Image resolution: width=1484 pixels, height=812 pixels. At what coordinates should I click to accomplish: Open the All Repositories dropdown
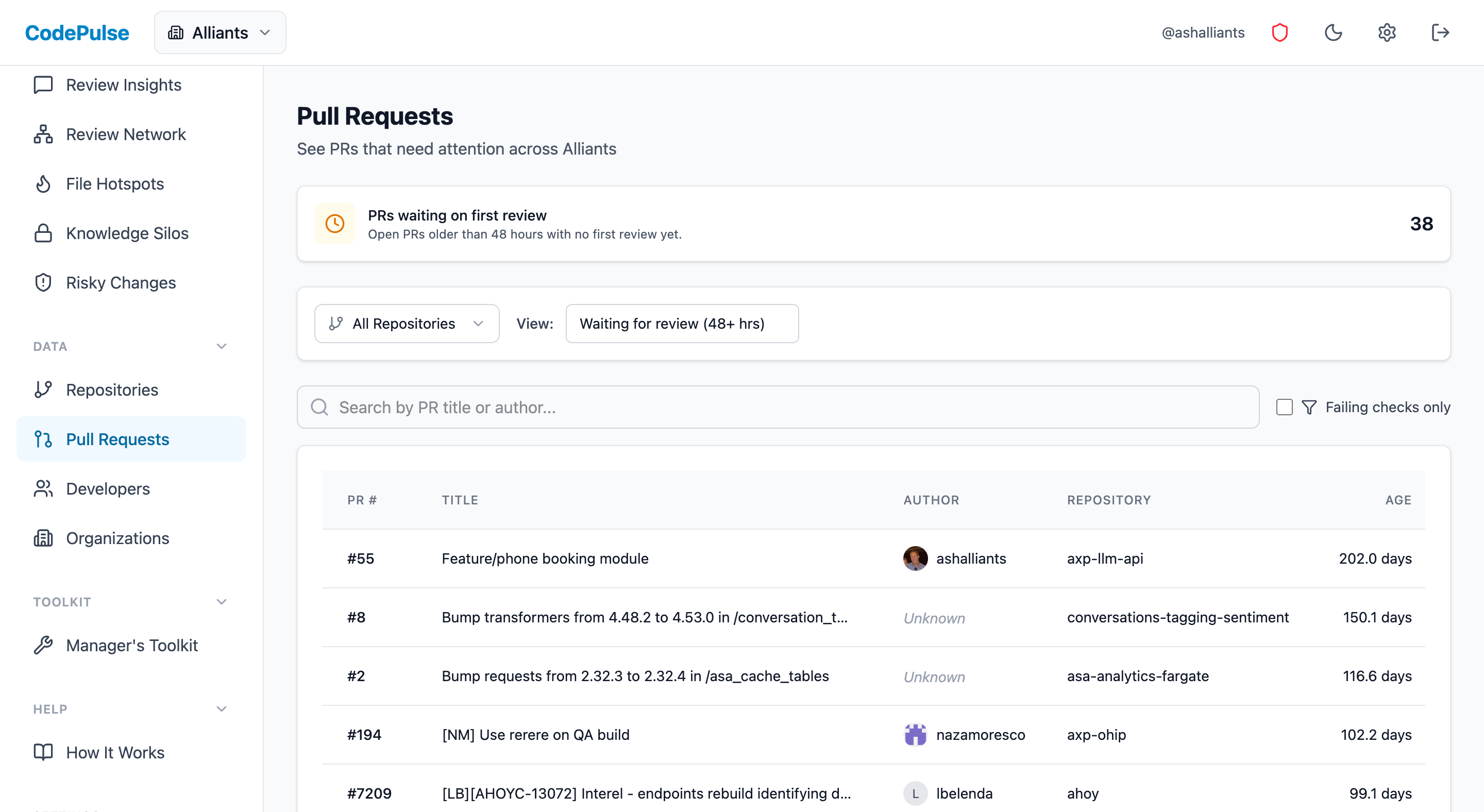(x=407, y=324)
